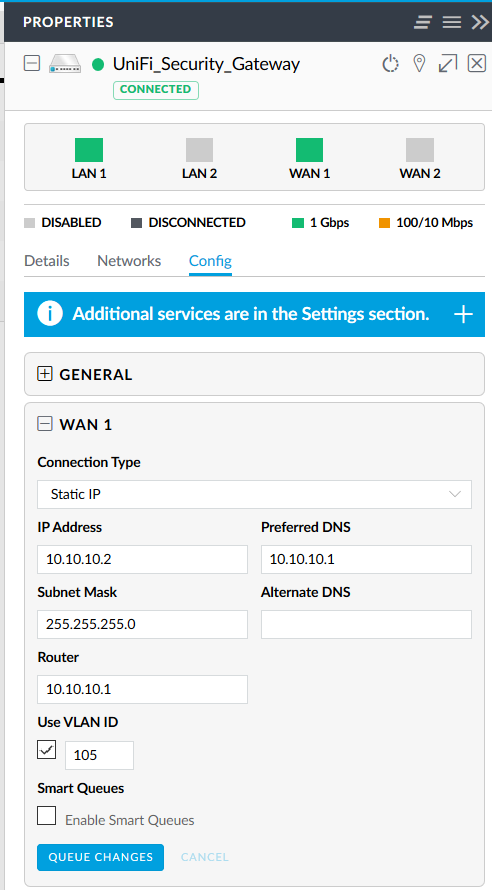Image resolution: width=492 pixels, height=890 pixels.
Task: Click the 1 Gbps green legend swatch
Action: (298, 223)
